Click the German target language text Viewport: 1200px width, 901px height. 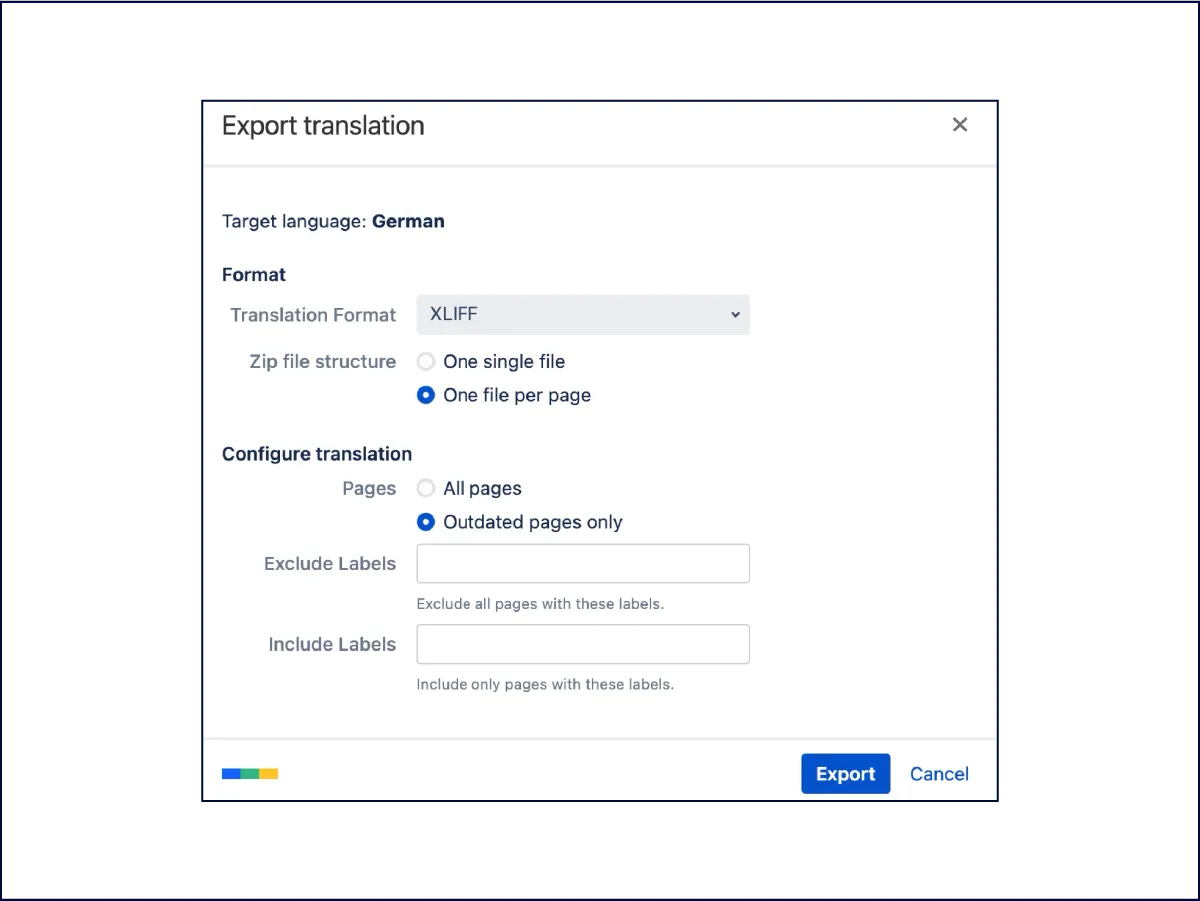pyautogui.click(x=408, y=222)
